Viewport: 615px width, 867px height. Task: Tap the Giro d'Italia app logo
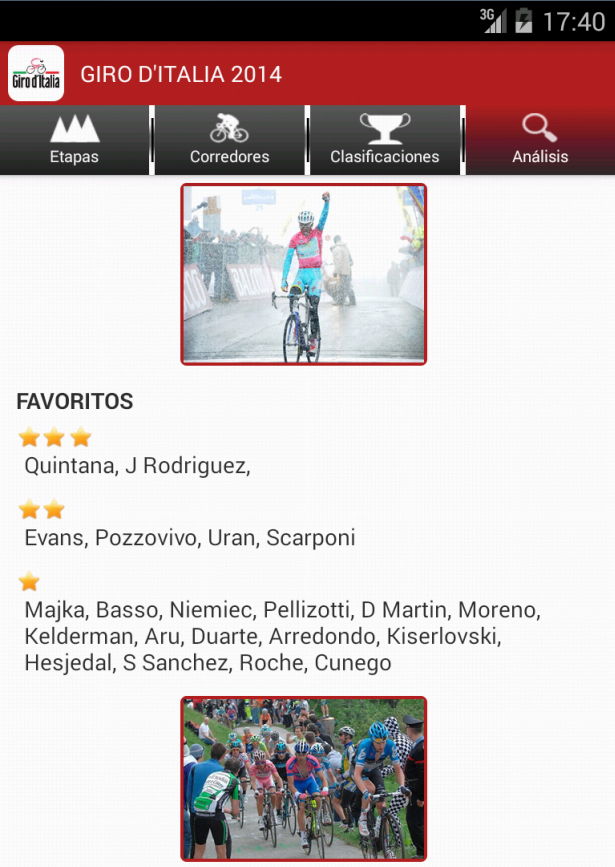point(36,73)
